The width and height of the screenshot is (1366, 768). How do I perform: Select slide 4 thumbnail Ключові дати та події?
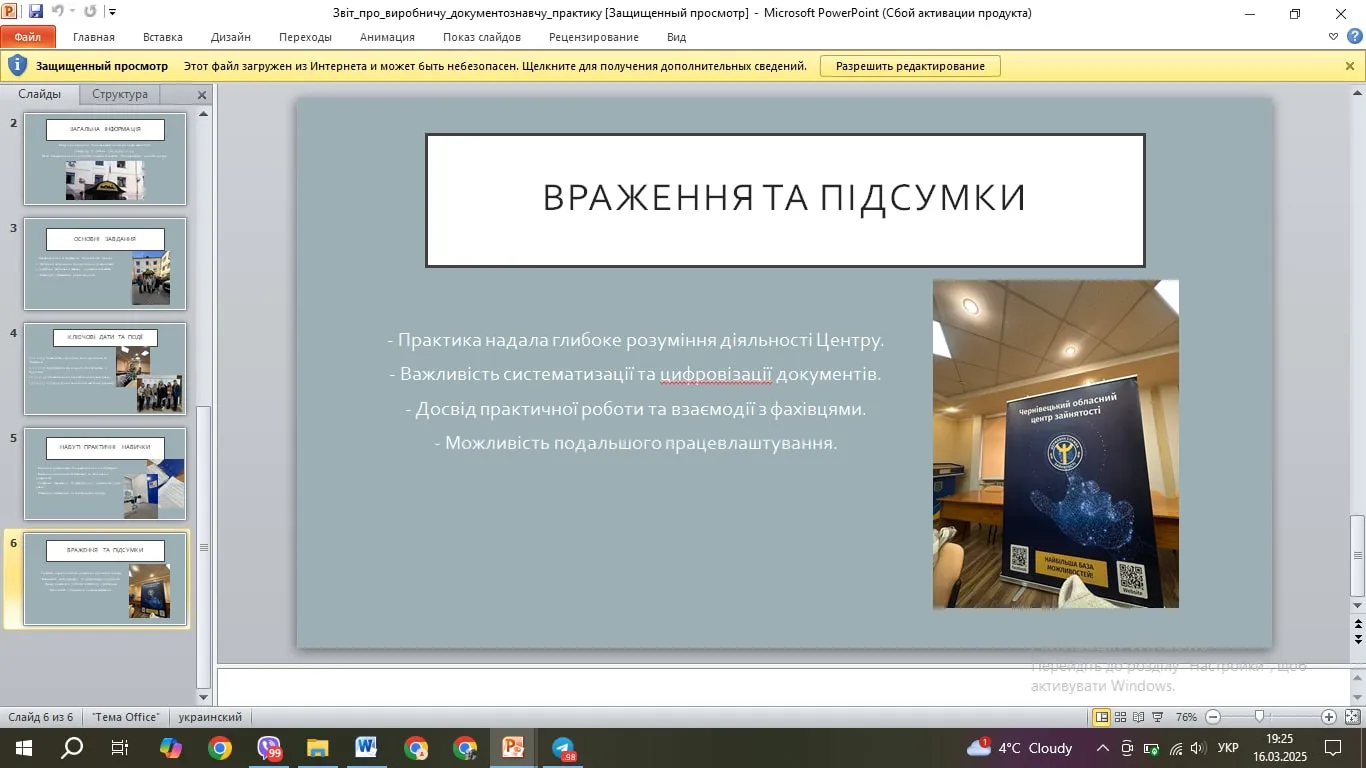tap(105, 369)
